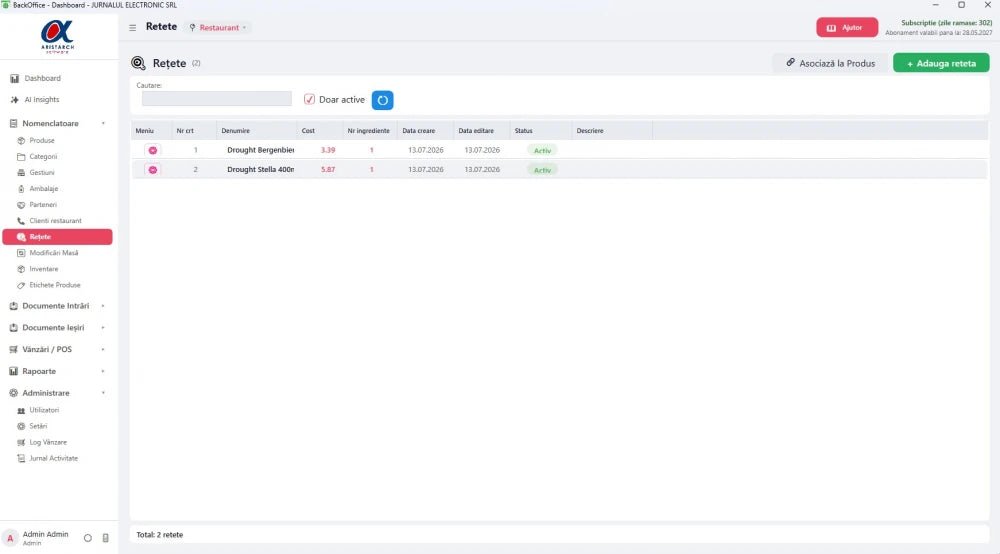Click Activ status badge of Drought Stella

[542, 170]
